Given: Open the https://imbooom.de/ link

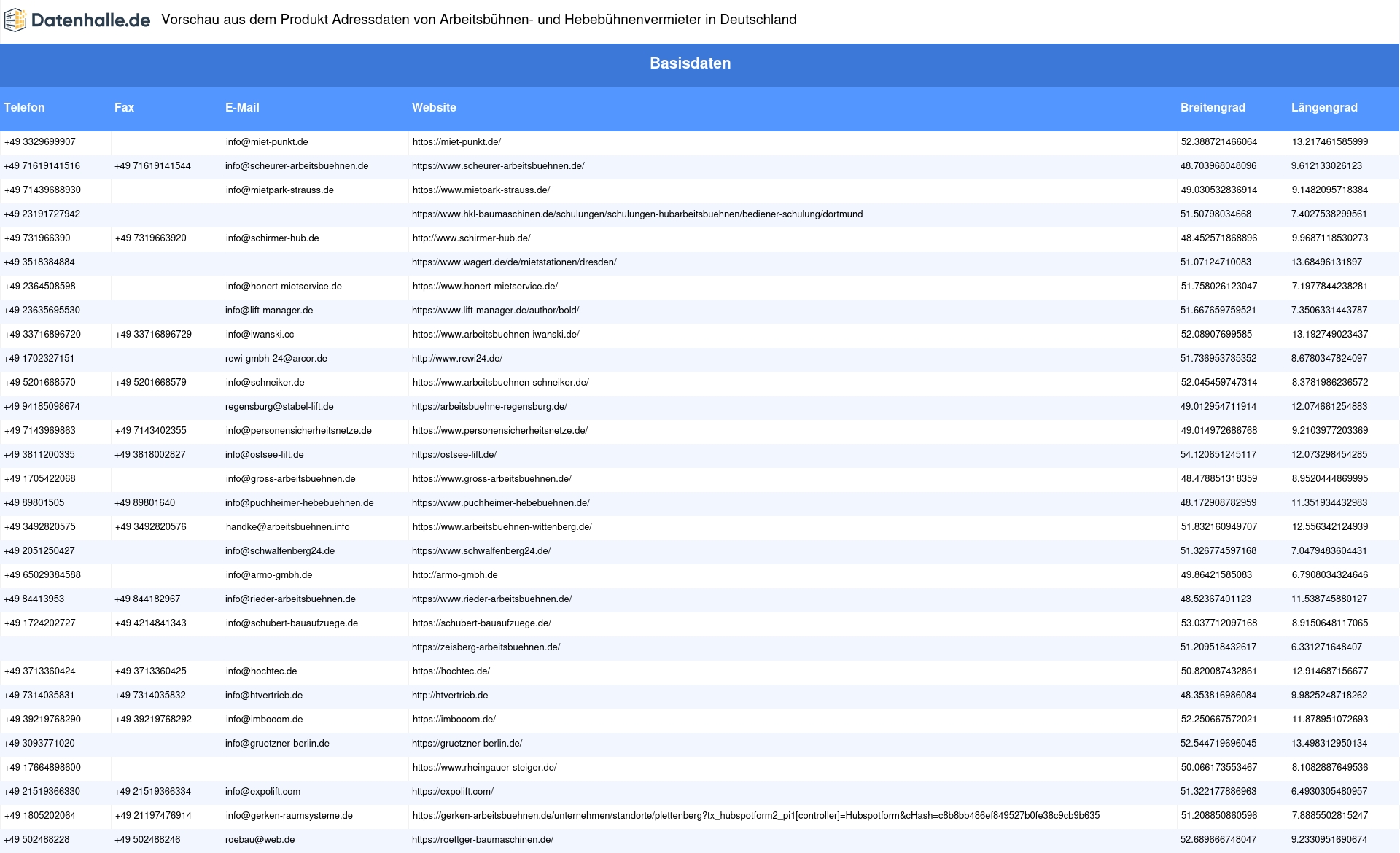Looking at the screenshot, I should pyautogui.click(x=454, y=720).
